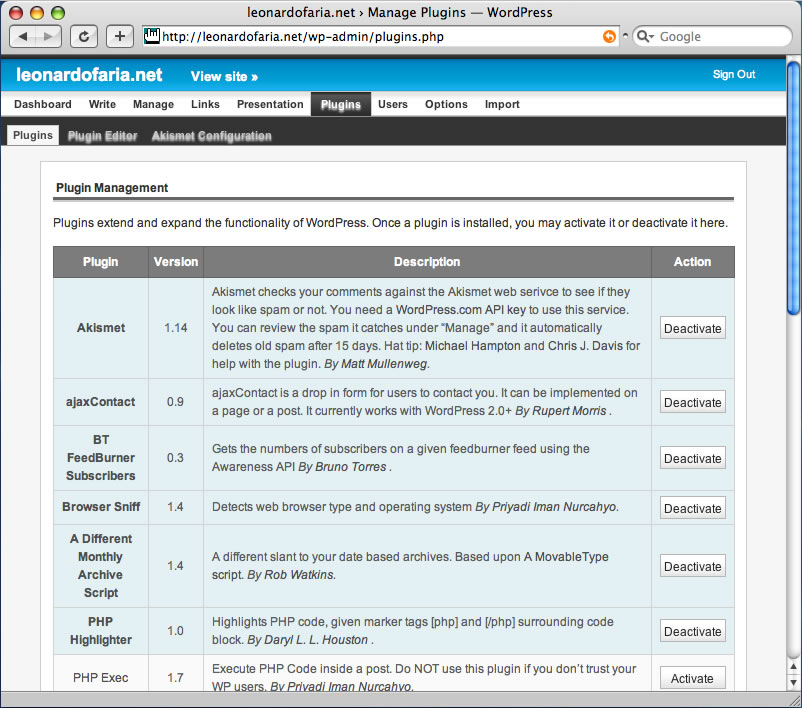Reload the page with the refresh icon

[x=84, y=36]
